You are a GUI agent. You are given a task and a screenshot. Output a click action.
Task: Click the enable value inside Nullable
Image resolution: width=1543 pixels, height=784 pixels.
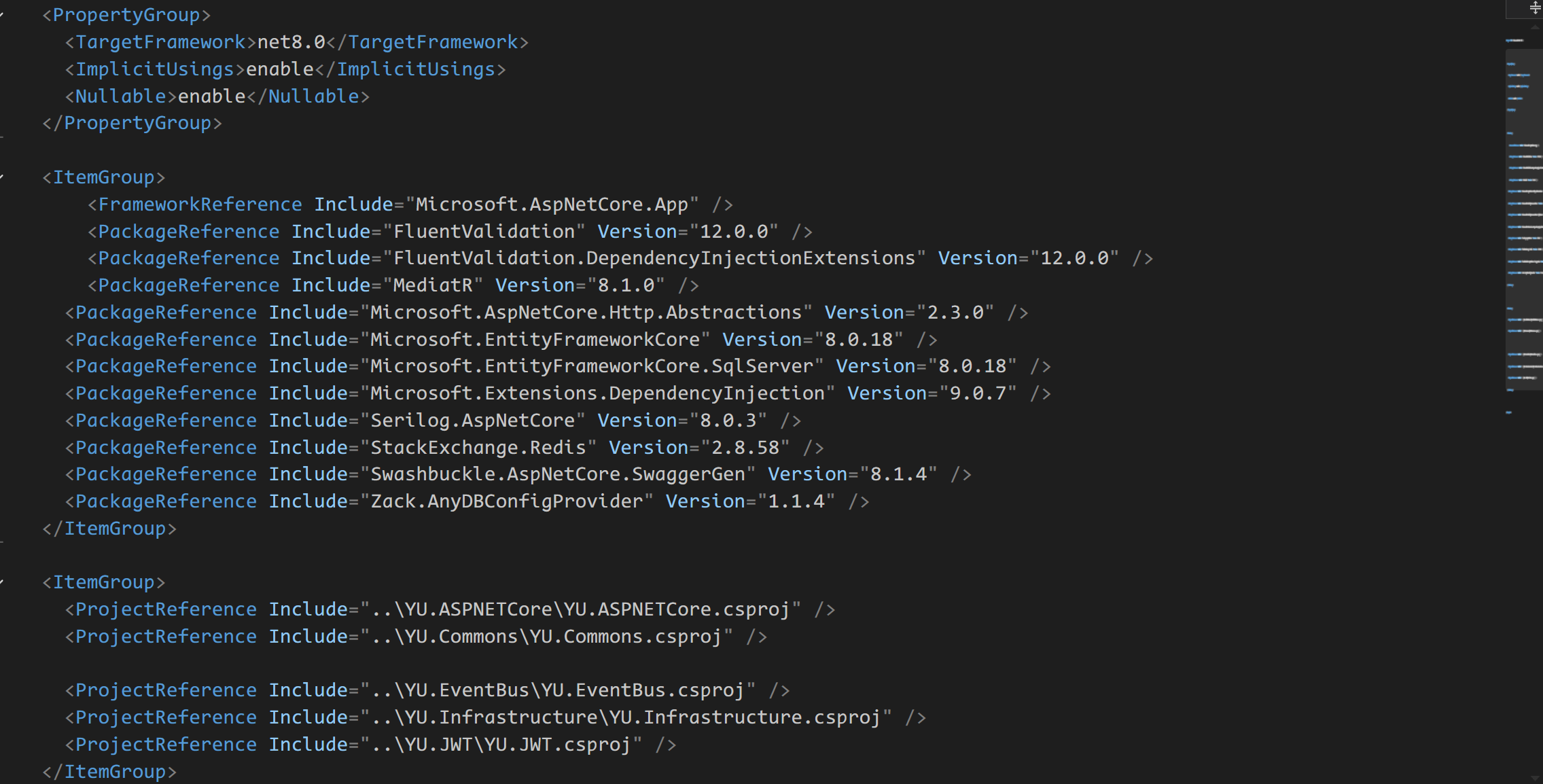[212, 96]
